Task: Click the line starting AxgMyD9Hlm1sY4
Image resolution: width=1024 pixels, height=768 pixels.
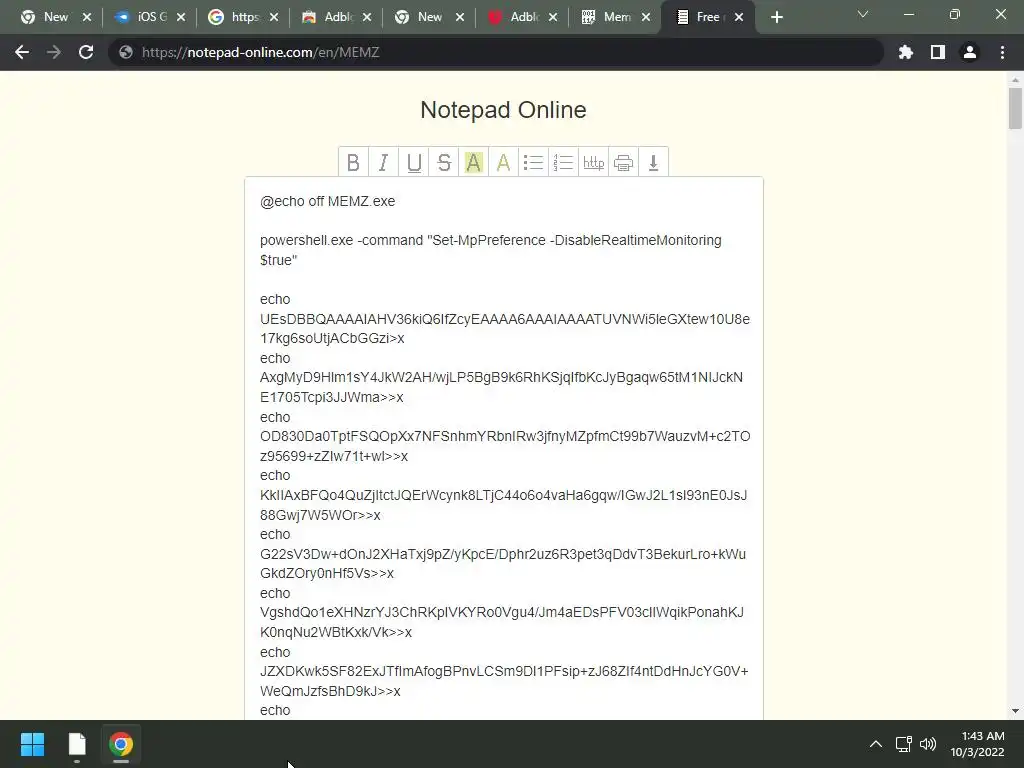Action: click(x=501, y=387)
